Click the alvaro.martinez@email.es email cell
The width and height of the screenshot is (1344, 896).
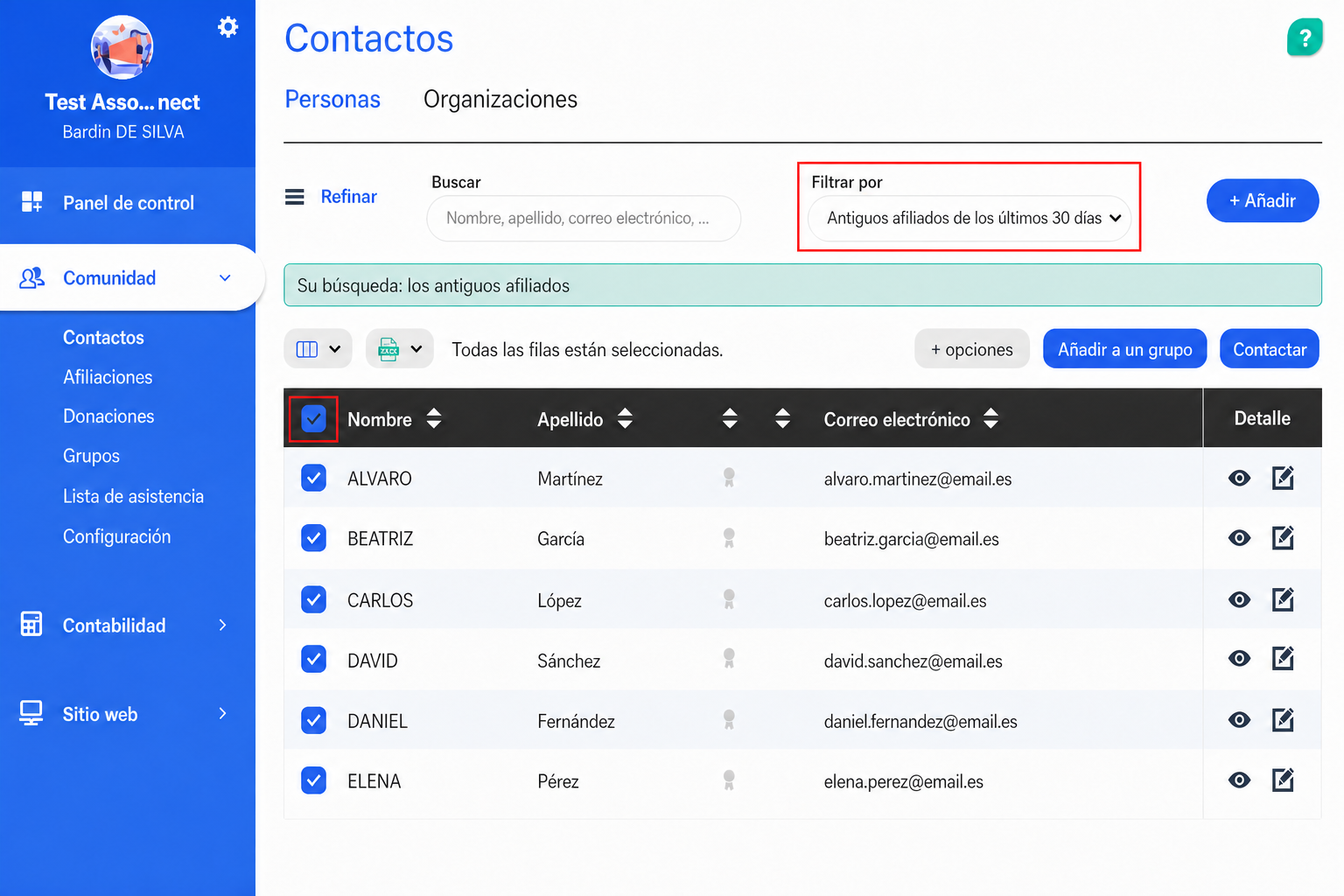[x=918, y=479]
